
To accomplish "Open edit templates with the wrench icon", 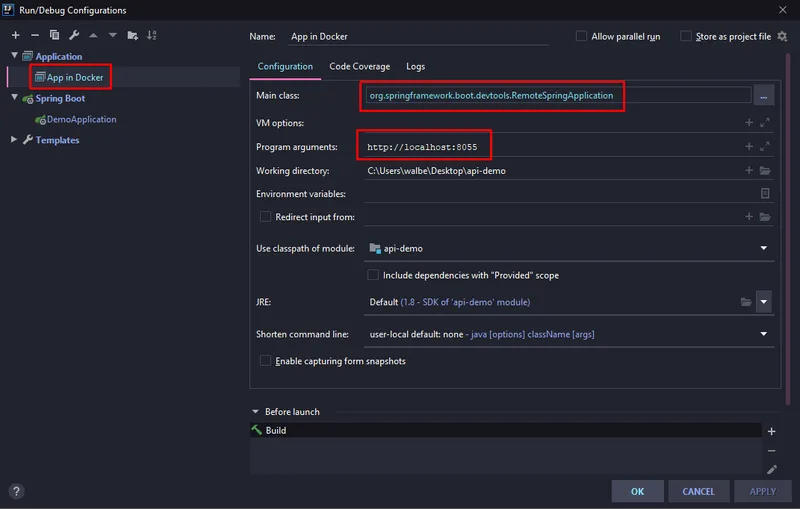I will (74, 35).
